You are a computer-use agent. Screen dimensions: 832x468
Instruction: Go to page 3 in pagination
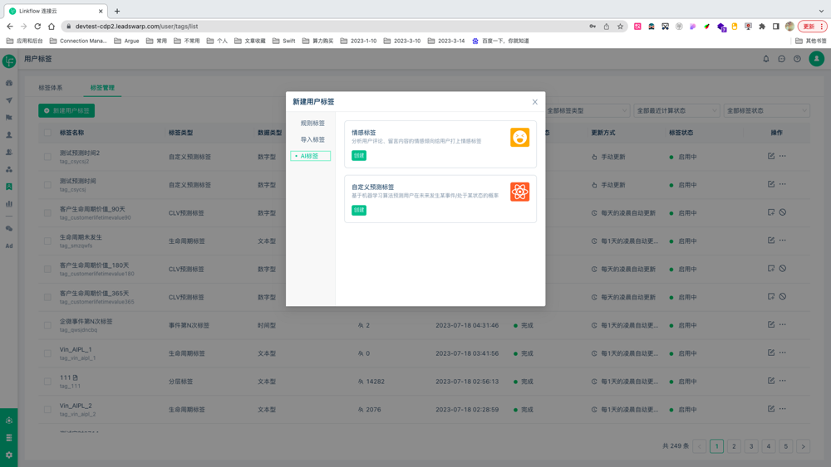coord(751,447)
